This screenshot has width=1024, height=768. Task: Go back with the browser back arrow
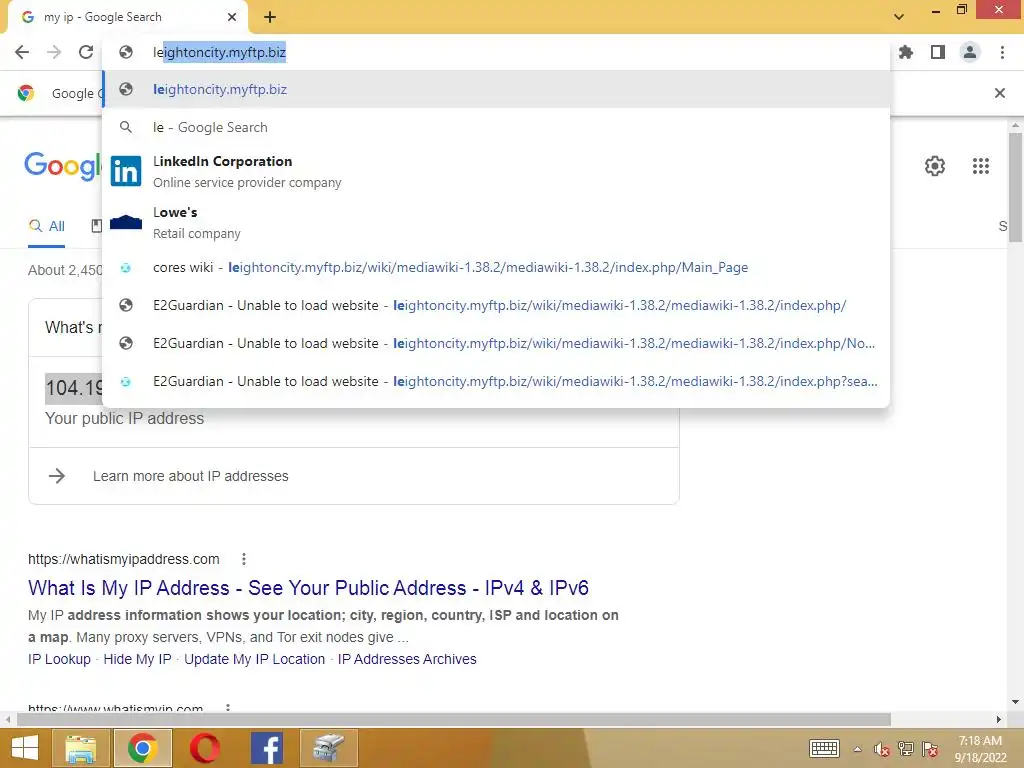(x=22, y=52)
